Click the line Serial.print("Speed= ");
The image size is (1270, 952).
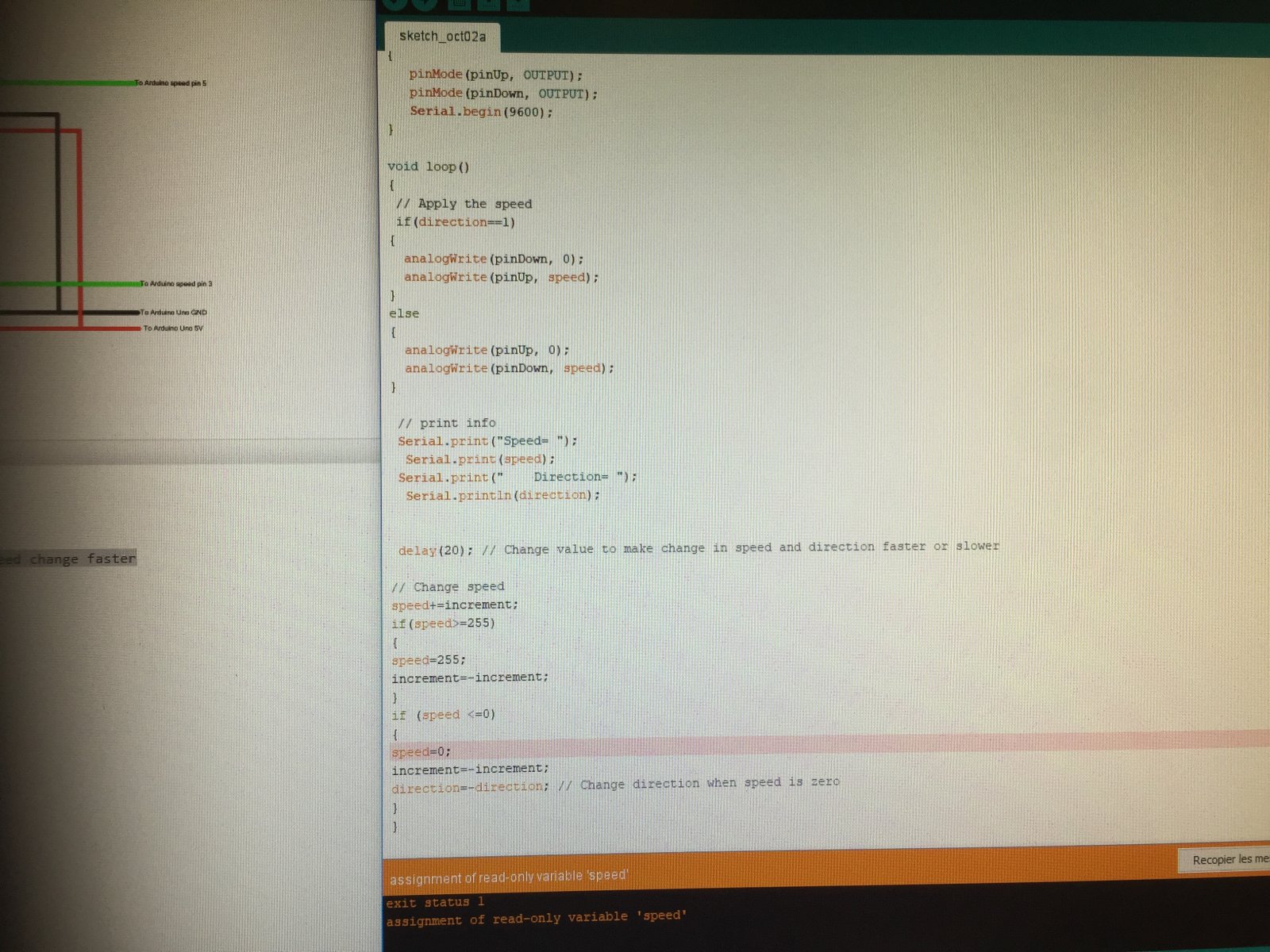[488, 441]
